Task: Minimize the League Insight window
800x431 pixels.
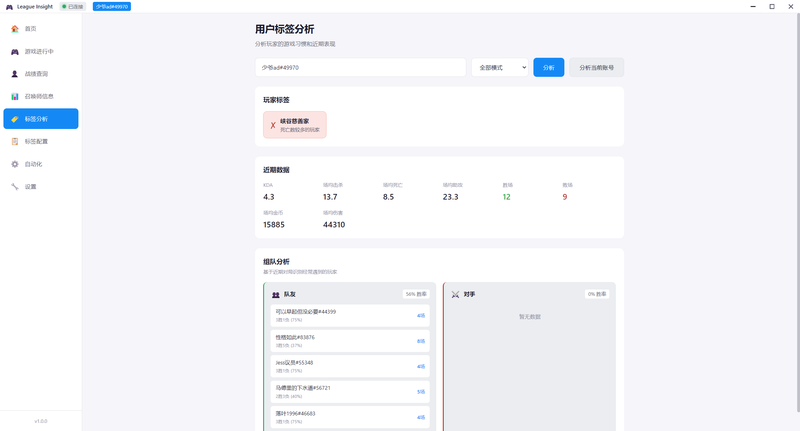Action: pyautogui.click(x=753, y=7)
